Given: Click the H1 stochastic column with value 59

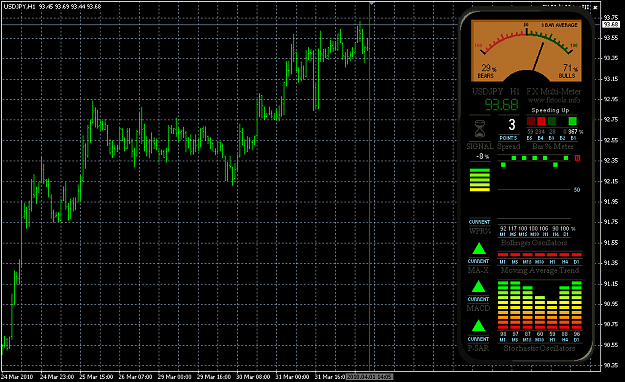Looking at the screenshot, I should pos(552,315).
